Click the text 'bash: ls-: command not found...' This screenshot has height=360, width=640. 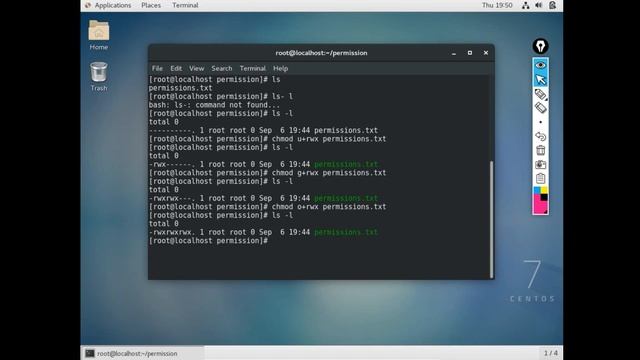pos(214,105)
